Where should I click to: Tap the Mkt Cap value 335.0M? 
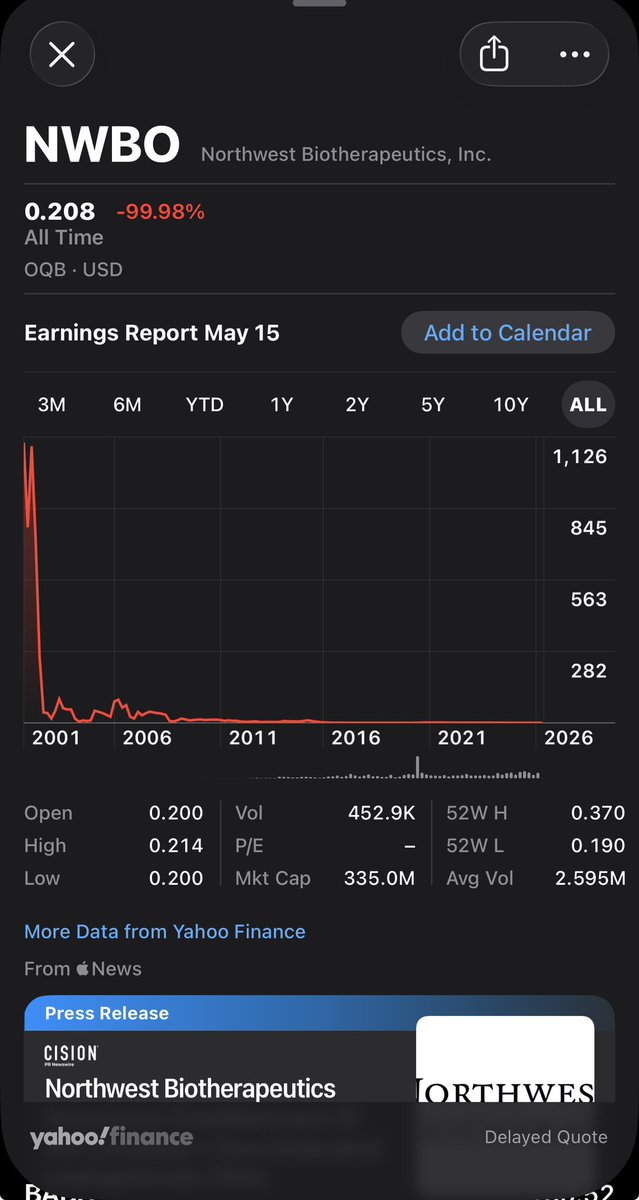point(380,878)
